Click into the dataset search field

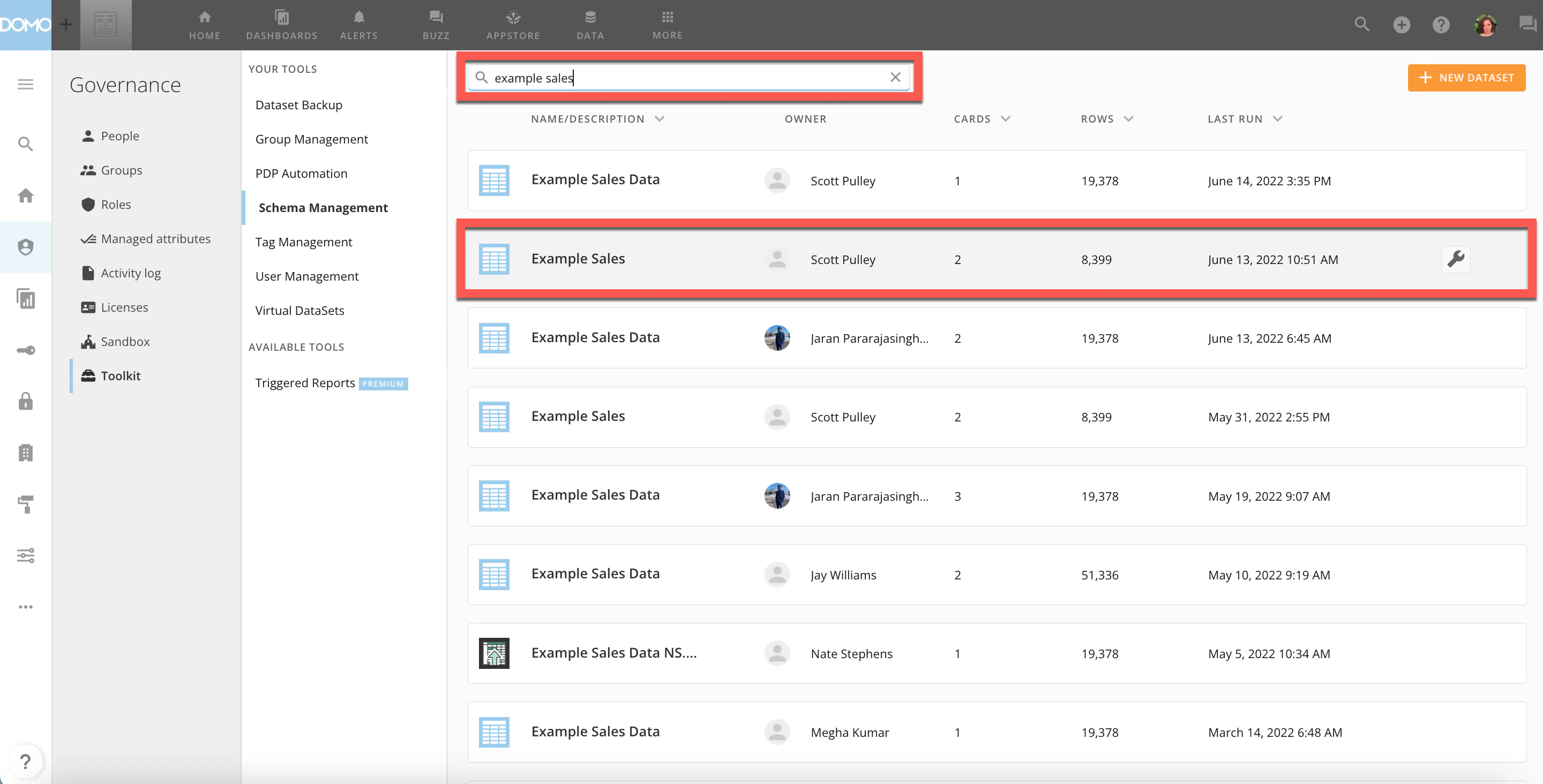pos(688,77)
